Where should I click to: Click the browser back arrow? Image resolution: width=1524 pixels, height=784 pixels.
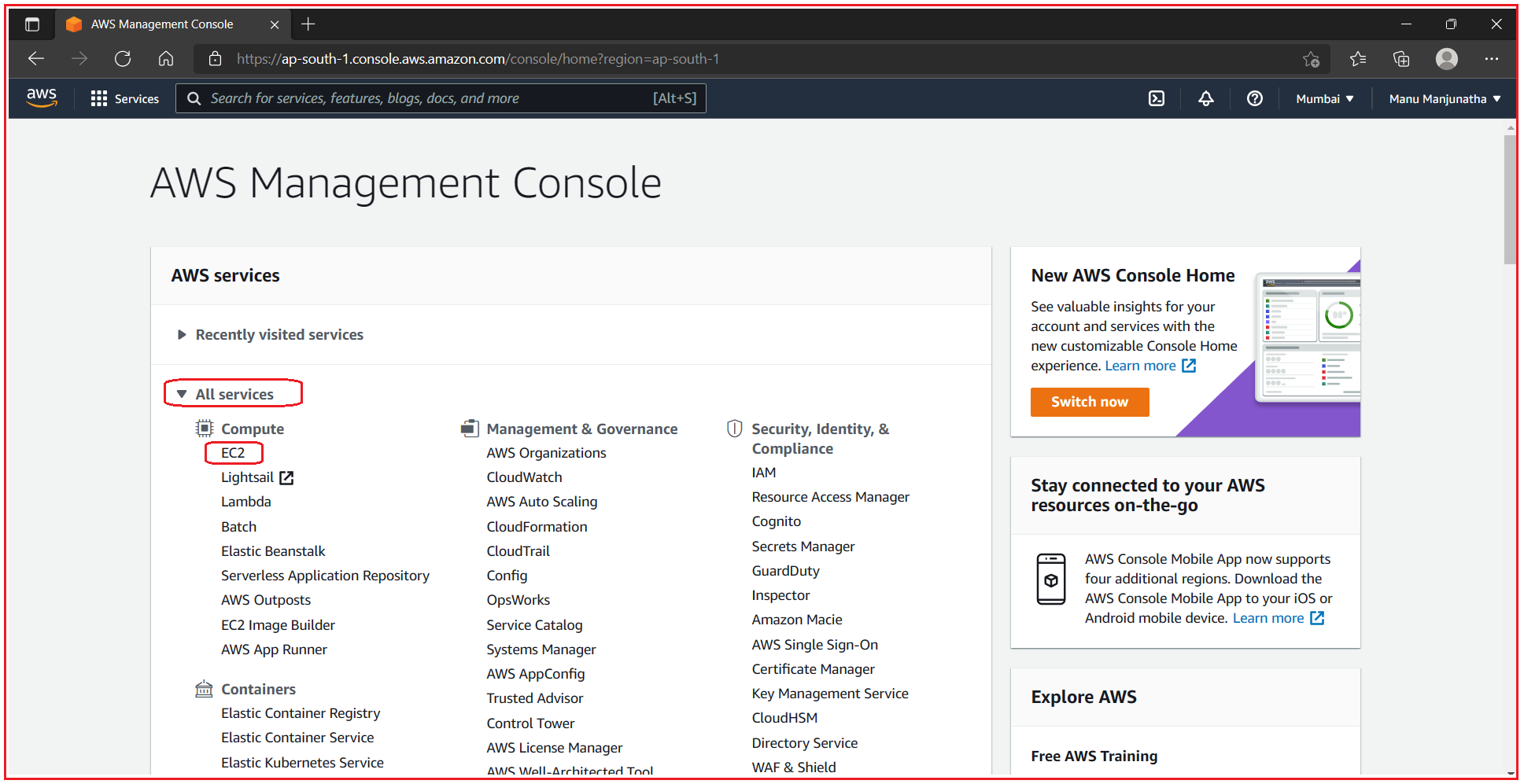pos(36,58)
